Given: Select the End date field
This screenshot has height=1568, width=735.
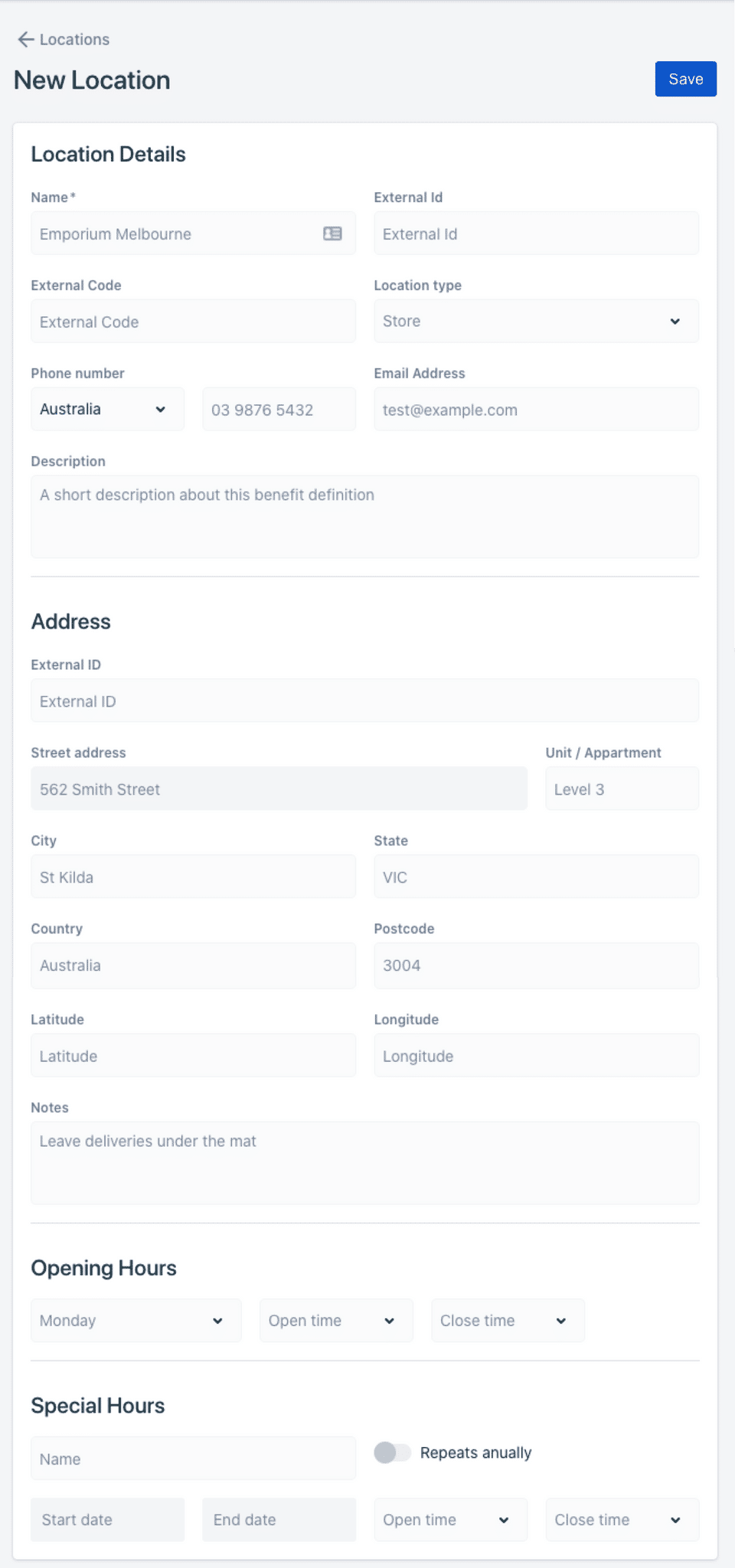Looking at the screenshot, I should pos(279,1520).
